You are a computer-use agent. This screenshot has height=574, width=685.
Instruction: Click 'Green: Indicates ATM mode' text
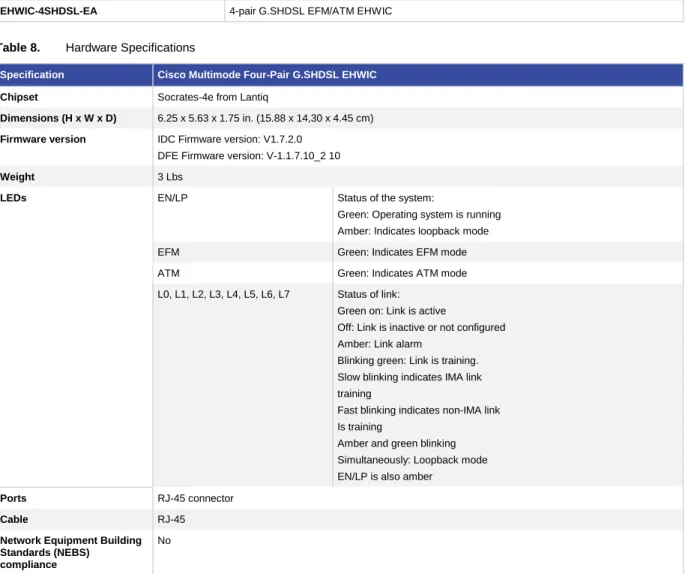coord(402,273)
